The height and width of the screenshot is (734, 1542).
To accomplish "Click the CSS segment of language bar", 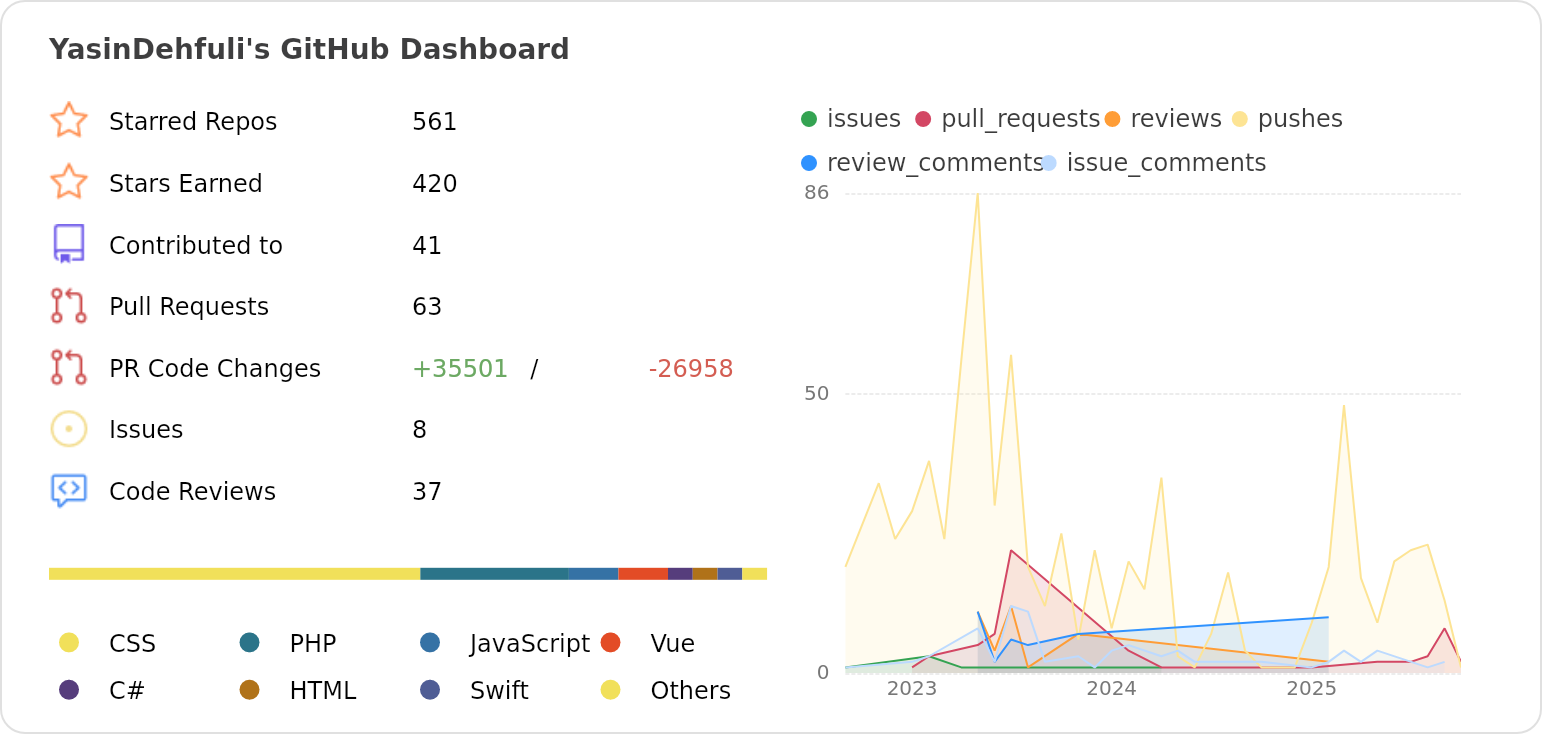I will tap(234, 574).
